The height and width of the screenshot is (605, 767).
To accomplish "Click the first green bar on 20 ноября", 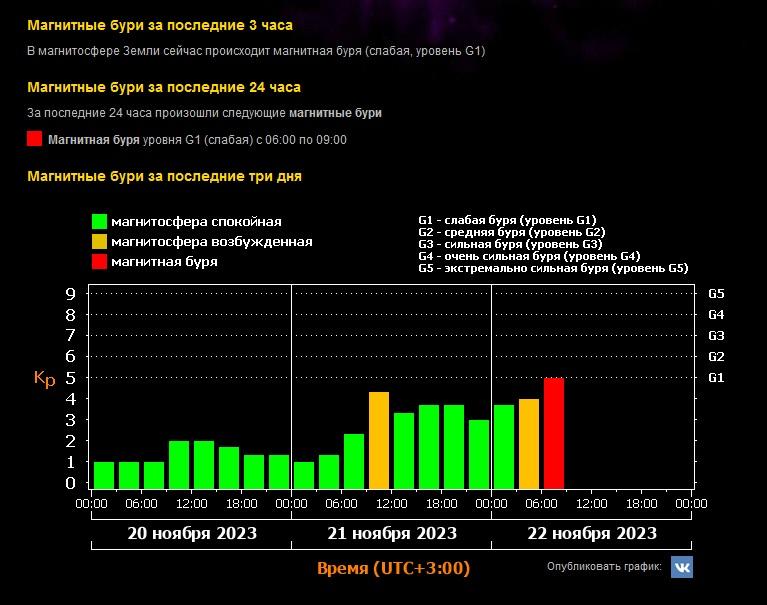I will (103, 475).
